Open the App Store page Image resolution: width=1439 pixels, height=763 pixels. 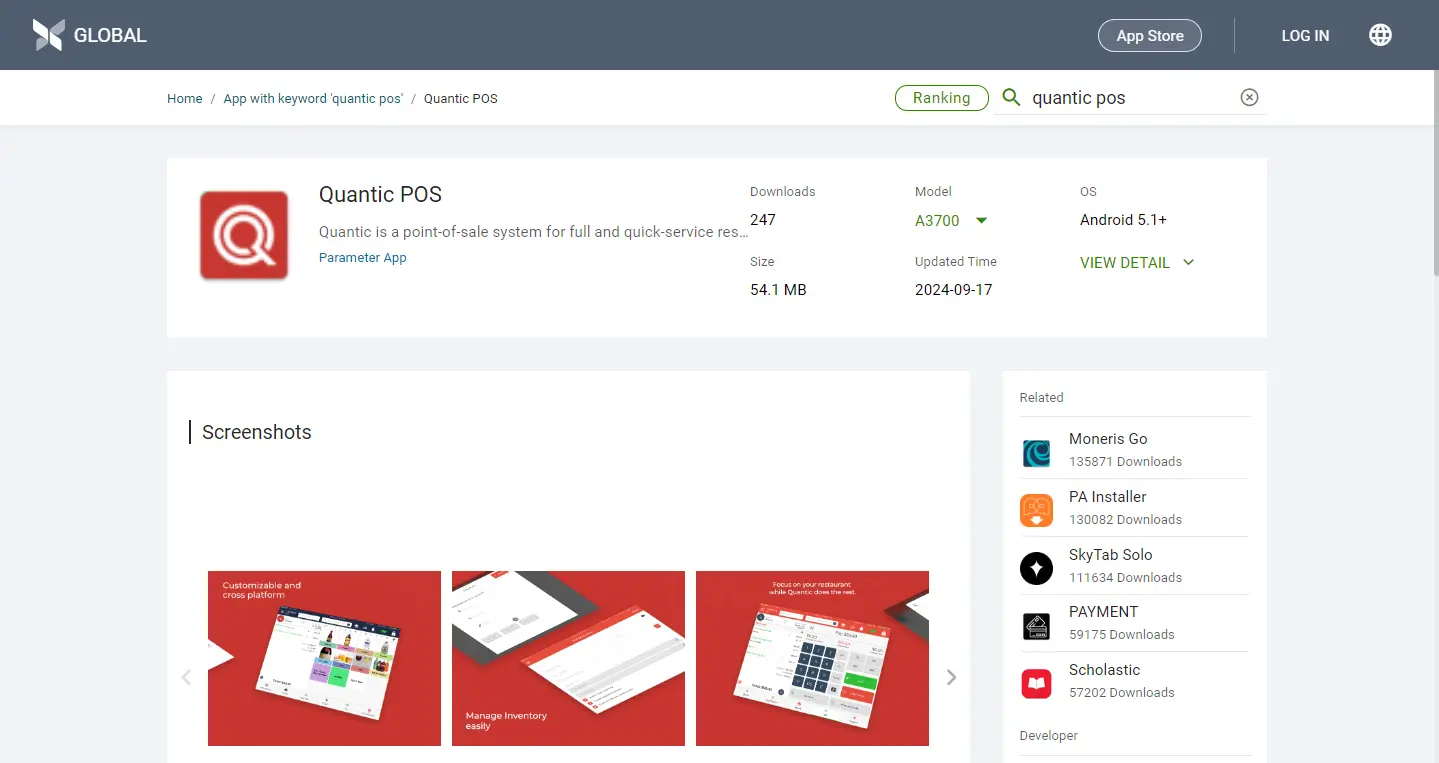(1149, 34)
